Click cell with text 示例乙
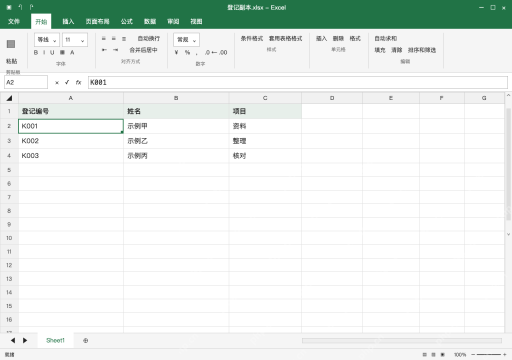Screen dimensions: 512x360 (x=176, y=141)
